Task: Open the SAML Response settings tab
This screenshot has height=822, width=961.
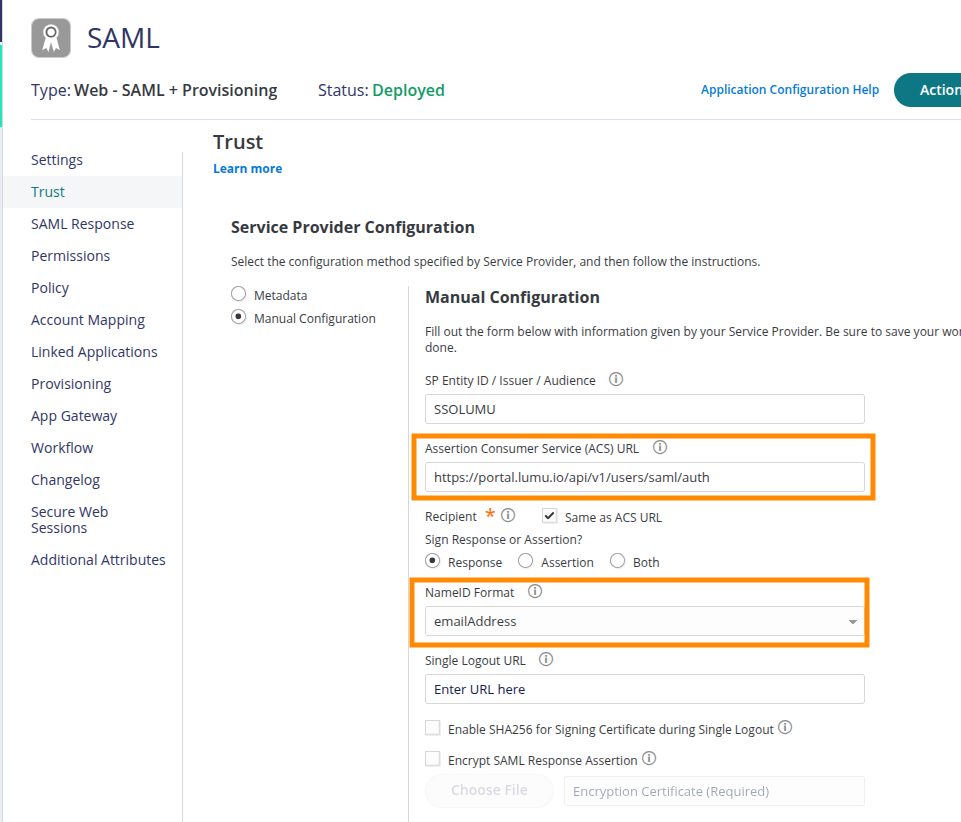Action: click(x=82, y=224)
